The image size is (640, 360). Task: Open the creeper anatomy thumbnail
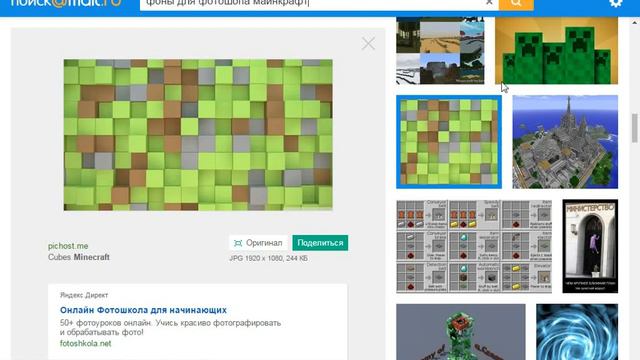click(461, 332)
